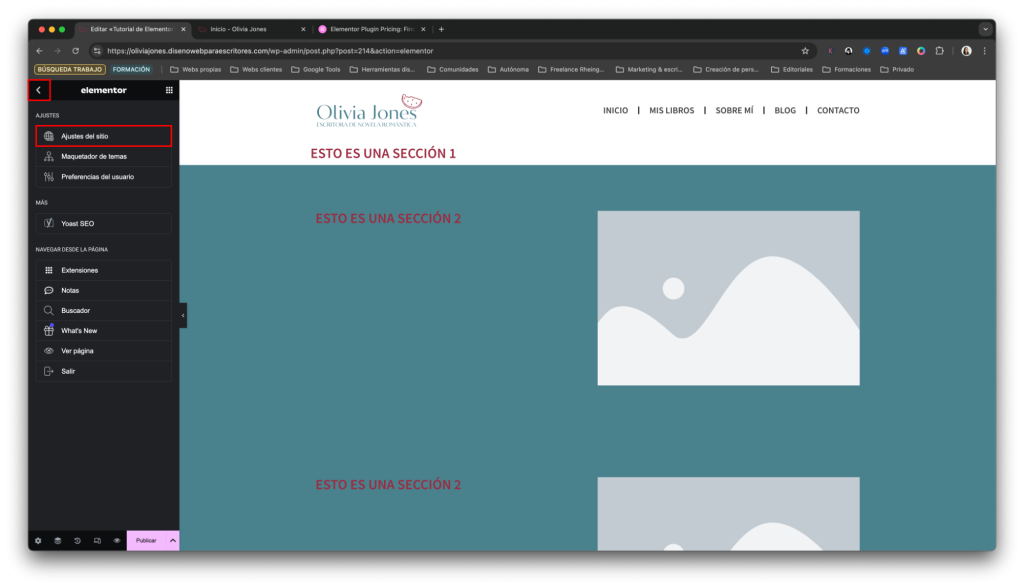Screen dimensions: 1024x588
Task: Open page settings gear in bottom toolbar
Action: pyautogui.click(x=38, y=540)
